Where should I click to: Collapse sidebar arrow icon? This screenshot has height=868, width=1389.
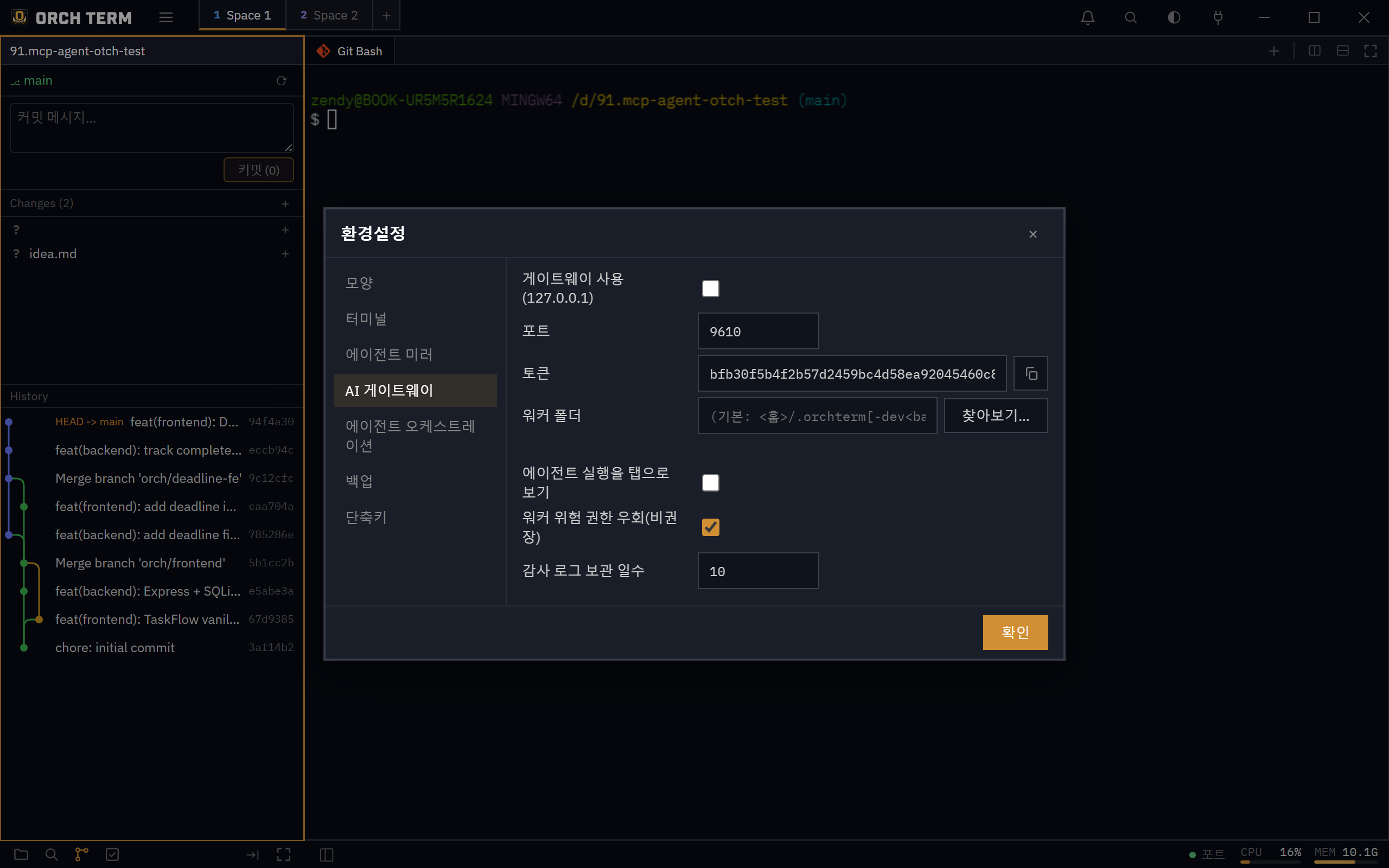[252, 855]
